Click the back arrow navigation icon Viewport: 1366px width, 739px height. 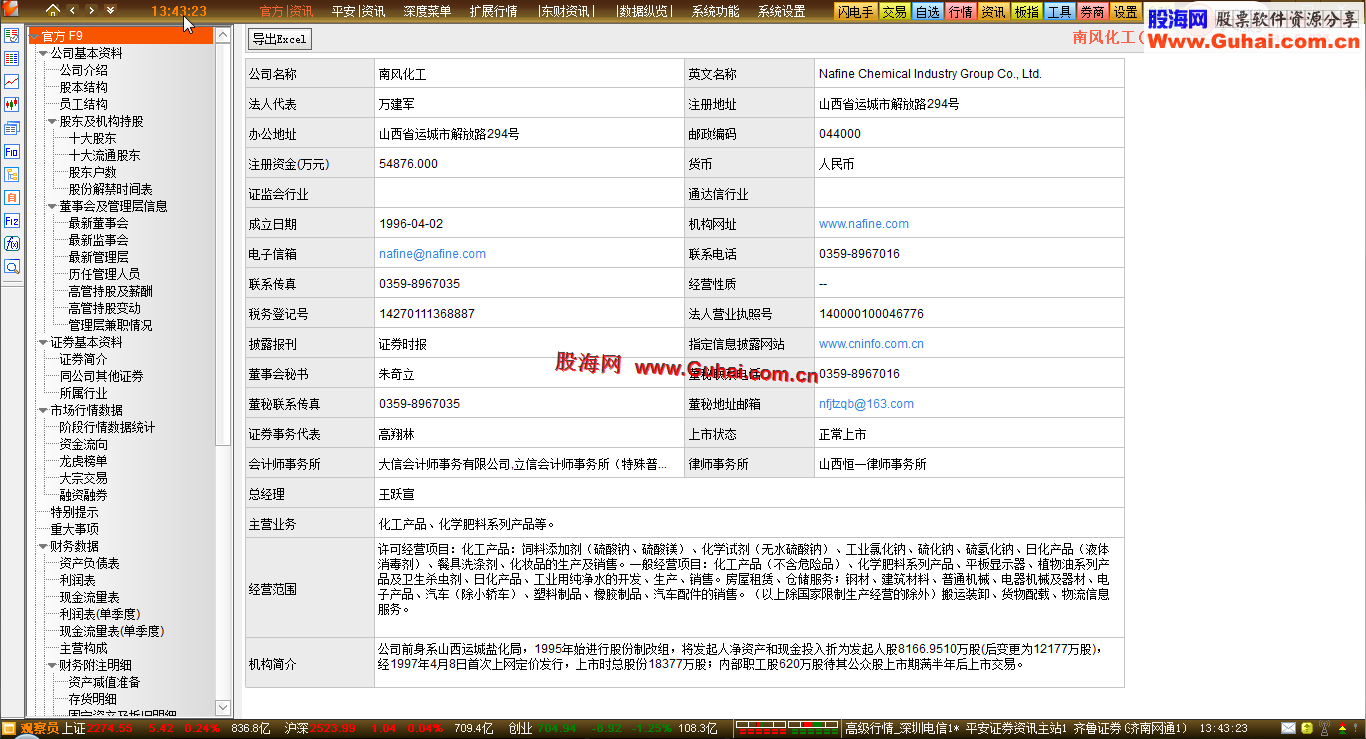(x=72, y=11)
